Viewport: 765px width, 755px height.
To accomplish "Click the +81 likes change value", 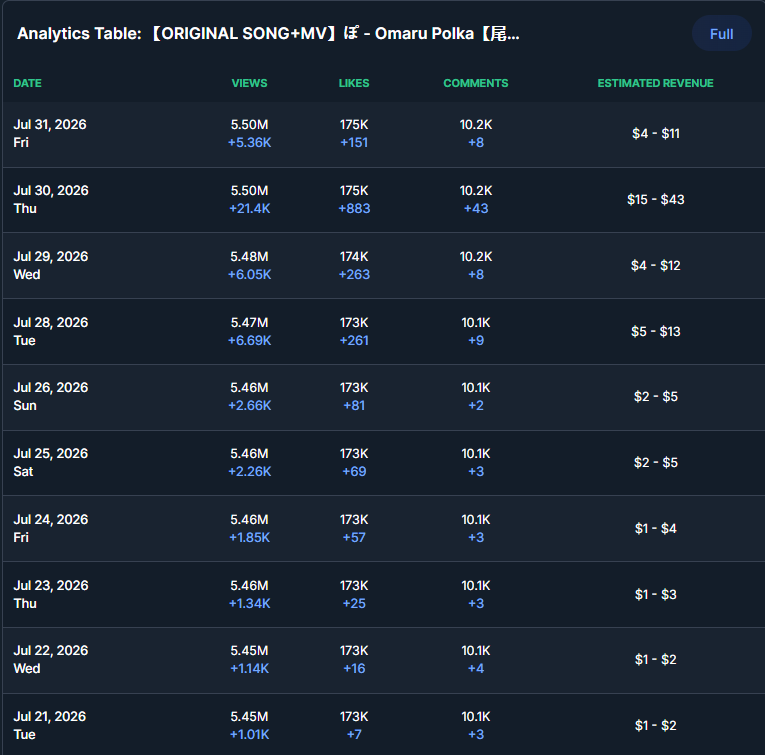I will coord(354,406).
